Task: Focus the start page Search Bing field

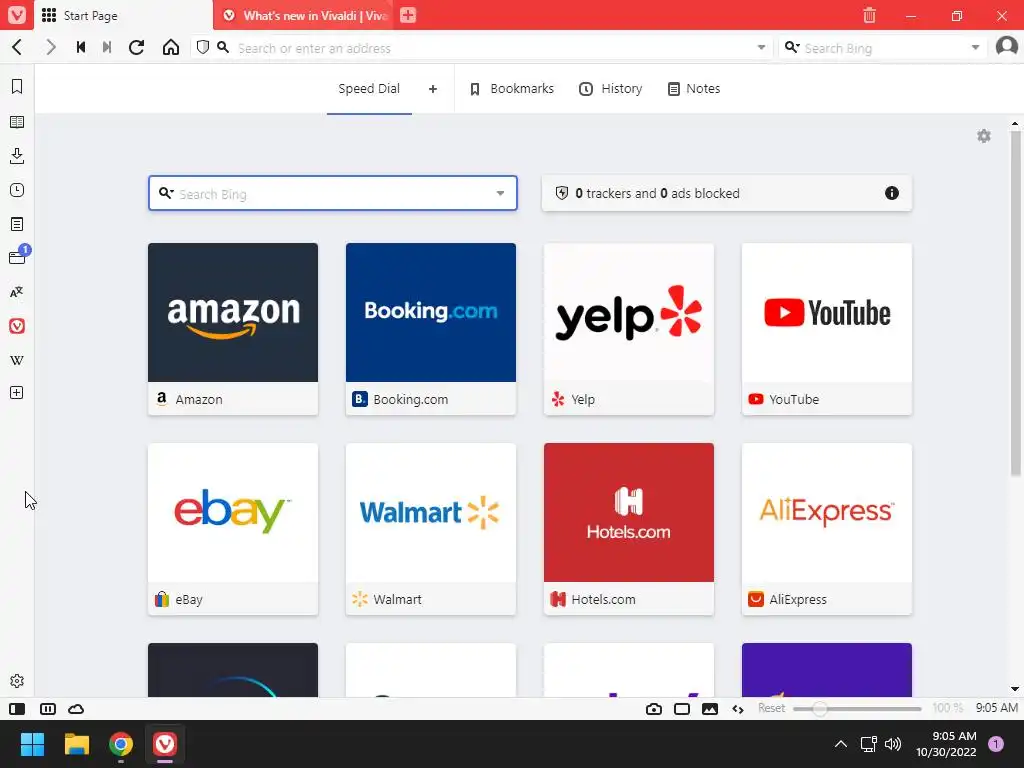Action: point(333,193)
